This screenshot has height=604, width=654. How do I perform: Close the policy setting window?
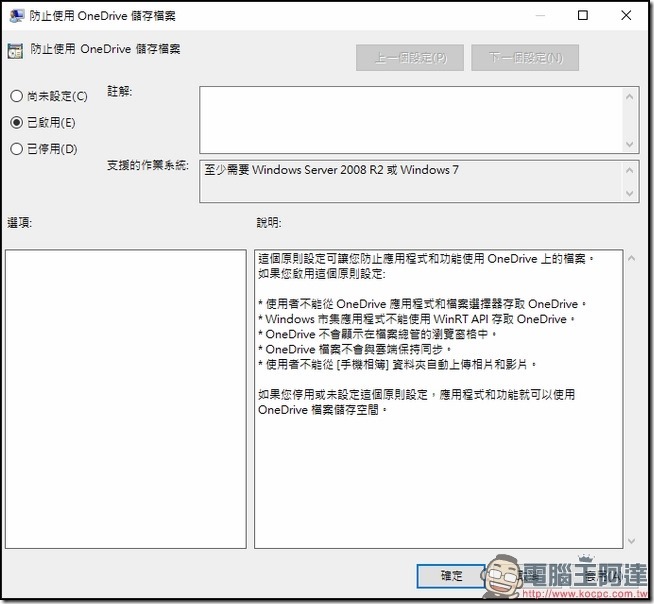coord(626,15)
